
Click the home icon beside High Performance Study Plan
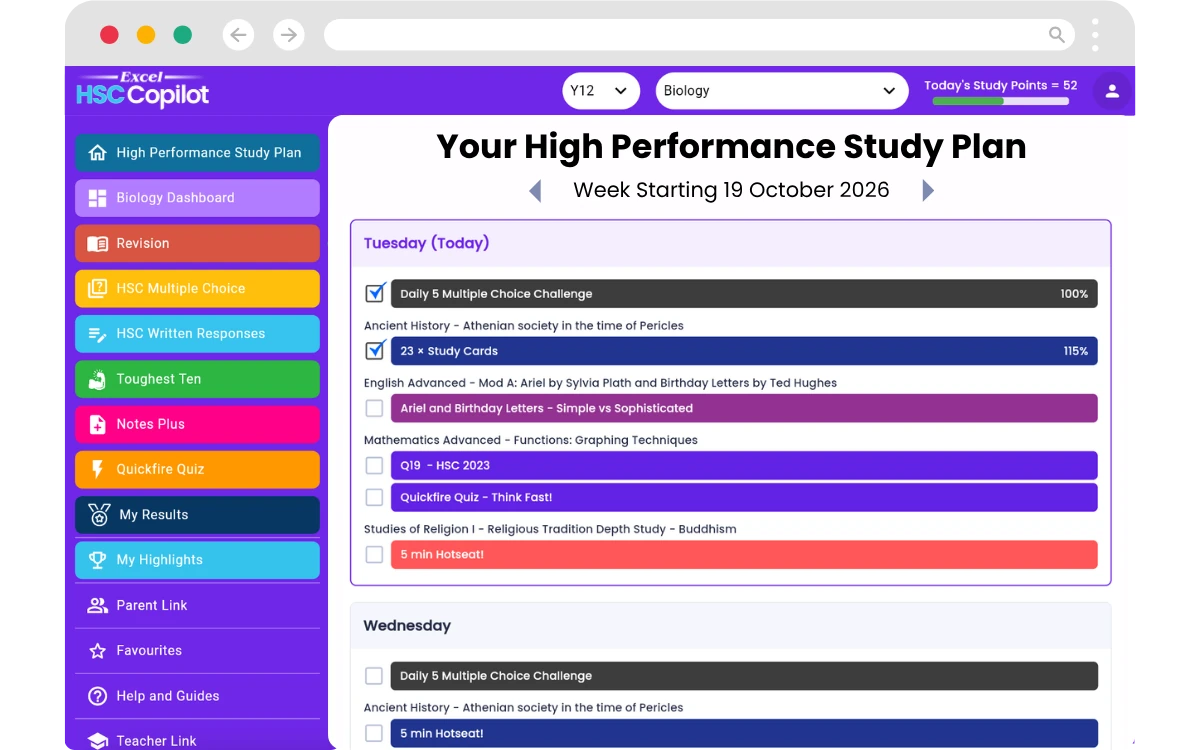tap(97, 153)
